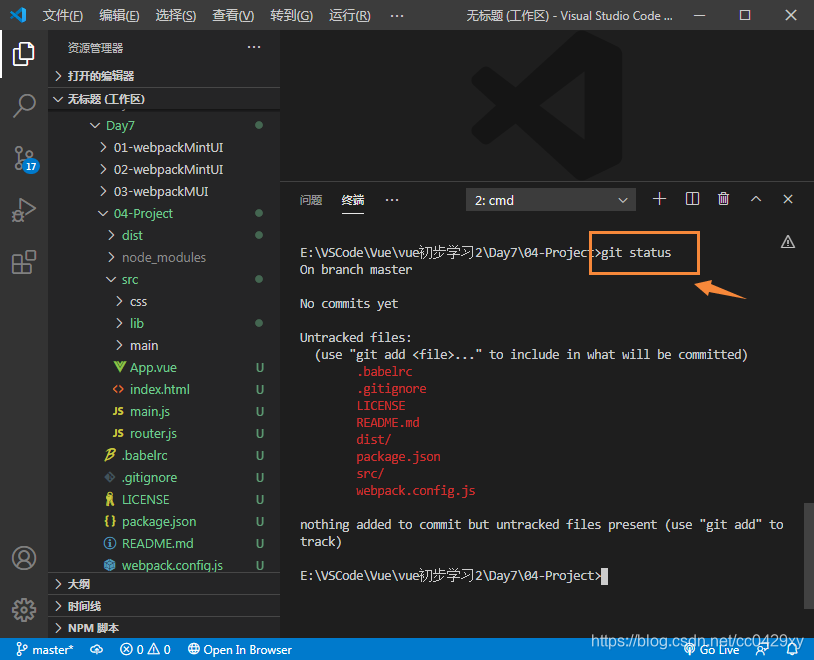The image size is (814, 660).
Task: Collapse the 04-Project folder
Action: tap(164, 213)
